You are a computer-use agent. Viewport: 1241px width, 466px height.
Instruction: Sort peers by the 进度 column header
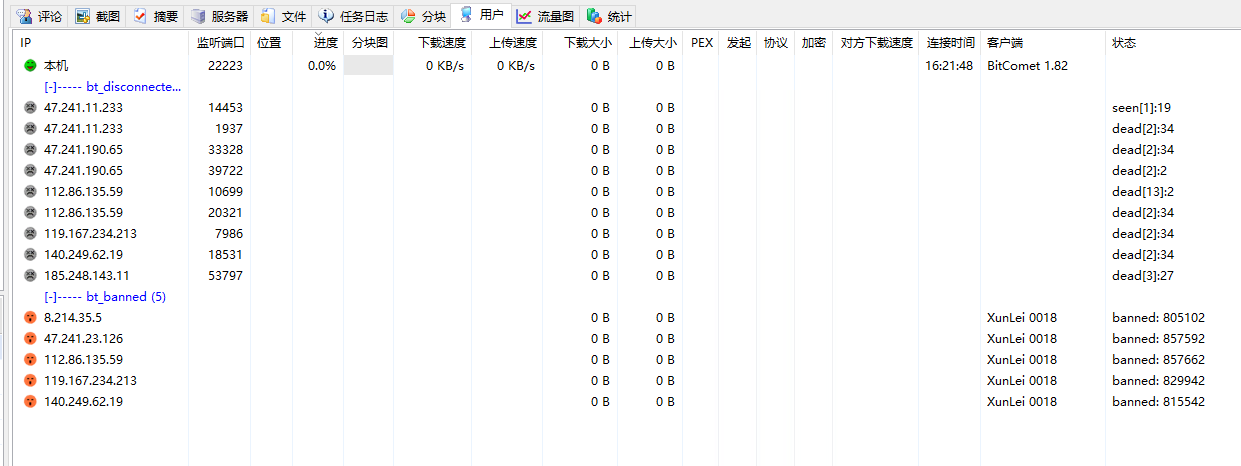coord(325,43)
